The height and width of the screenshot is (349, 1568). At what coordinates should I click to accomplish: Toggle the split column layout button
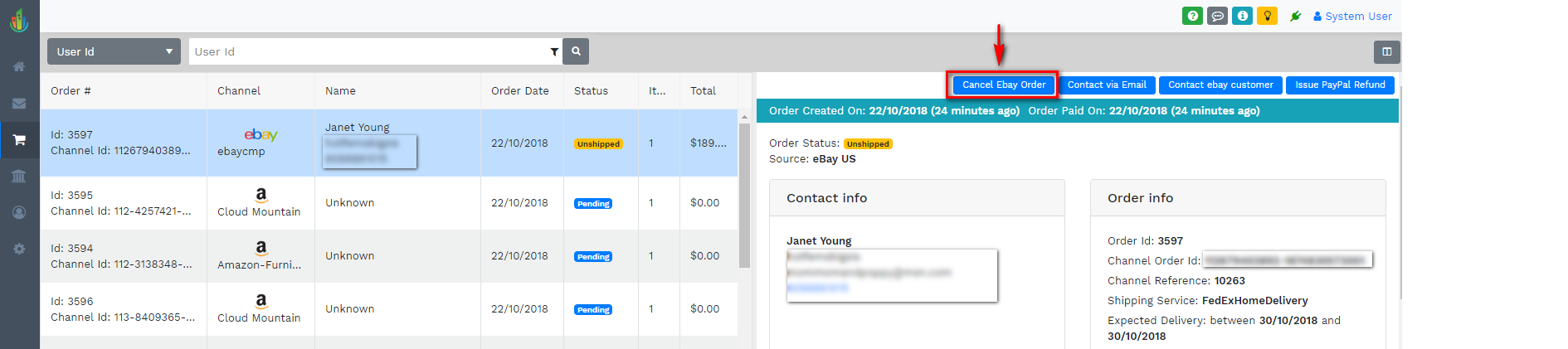(x=1386, y=51)
